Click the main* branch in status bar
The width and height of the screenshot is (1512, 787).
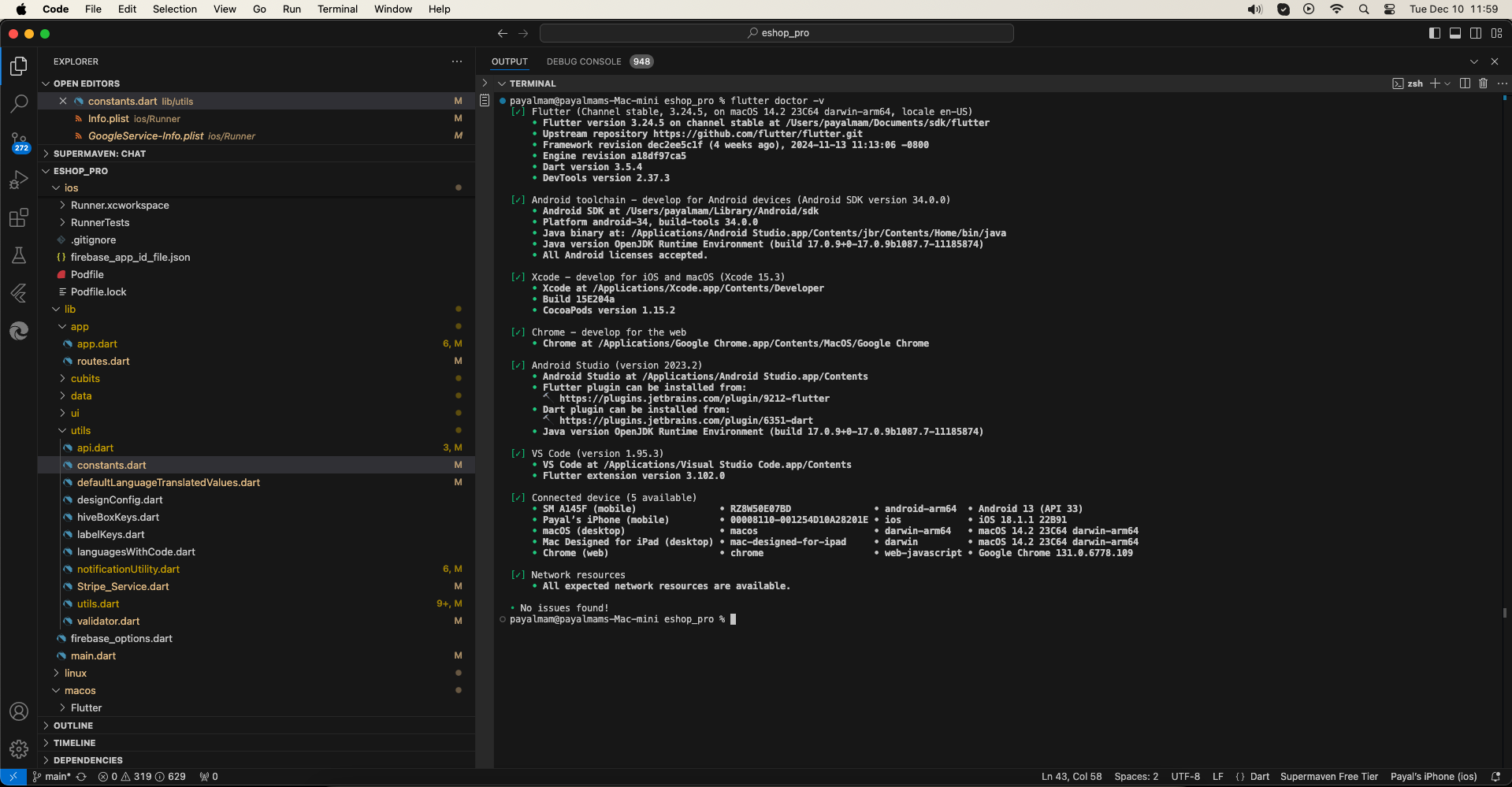pyautogui.click(x=52, y=777)
